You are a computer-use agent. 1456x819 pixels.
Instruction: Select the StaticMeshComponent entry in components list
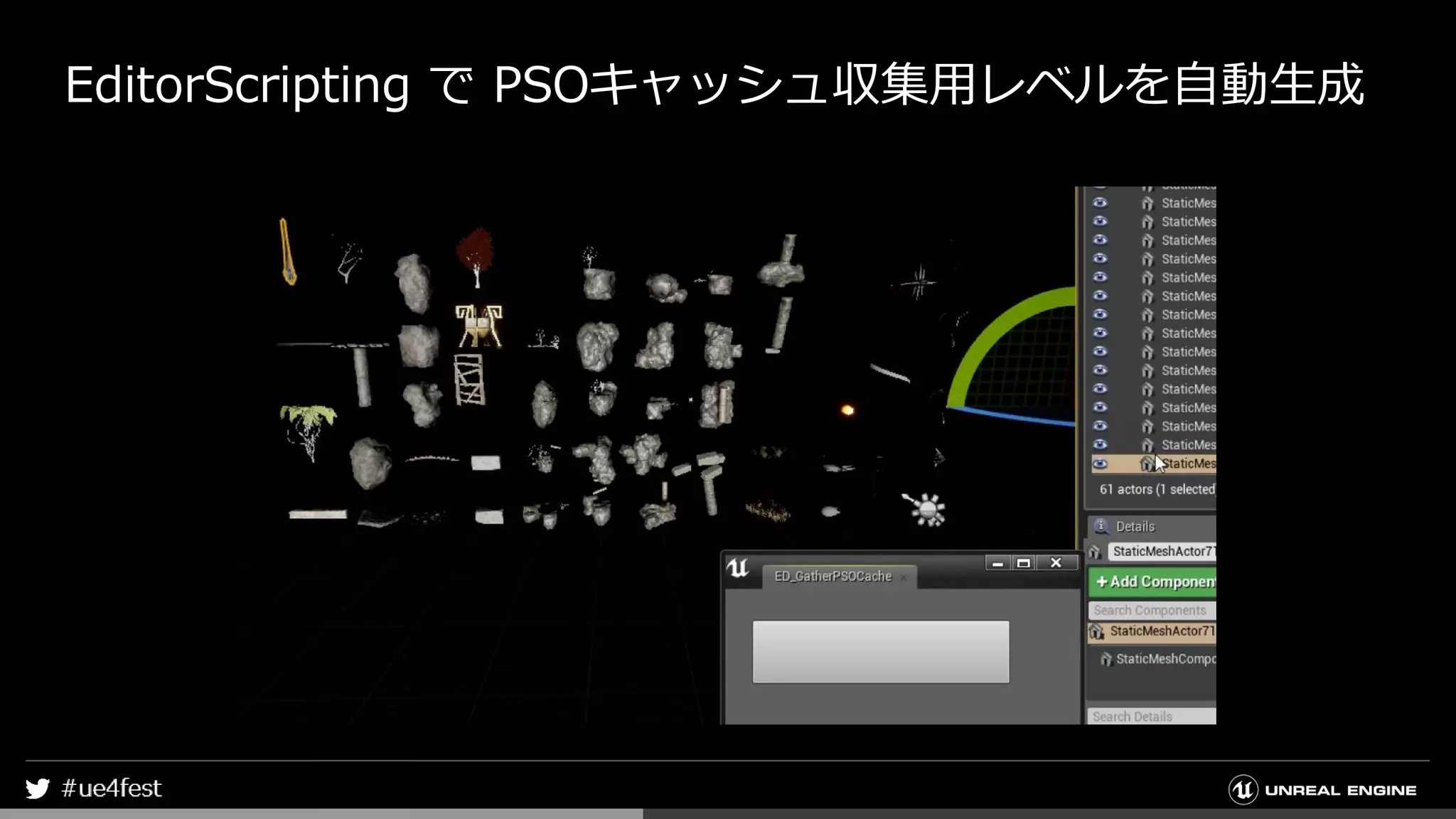pyautogui.click(x=1158, y=659)
